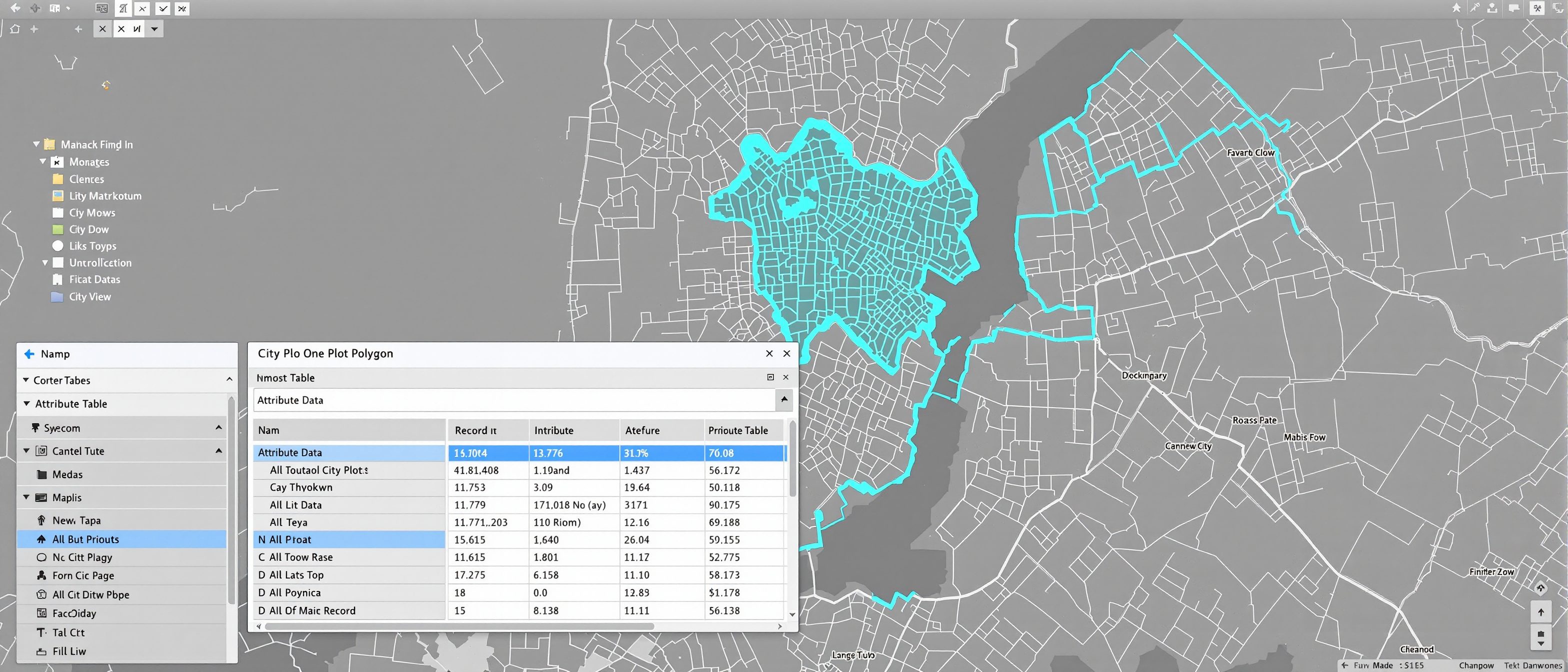Click the table vertical scrollbar thumb

[792, 458]
